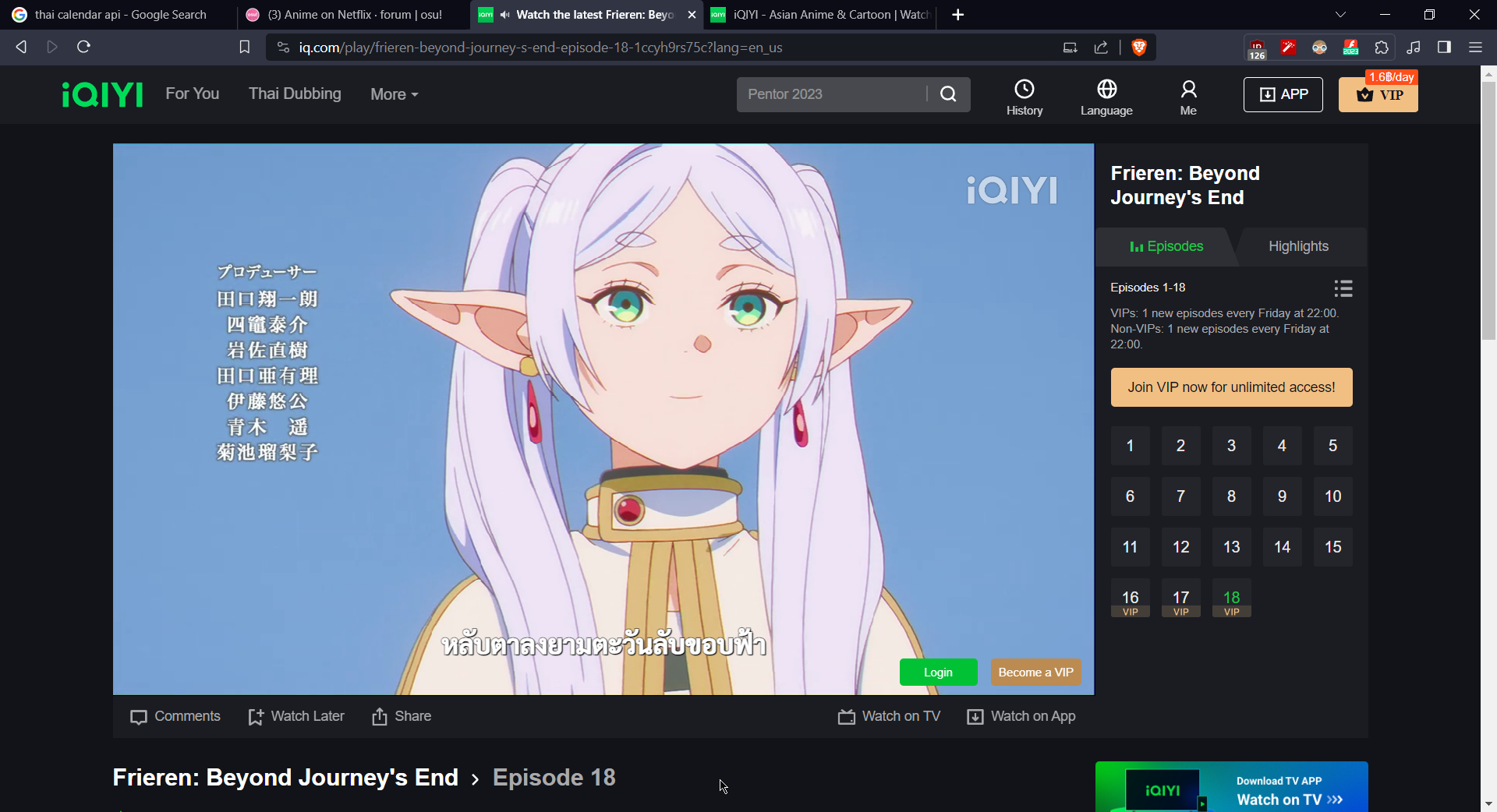
Task: Click the Pentor 2023 search field
Action: click(x=831, y=94)
